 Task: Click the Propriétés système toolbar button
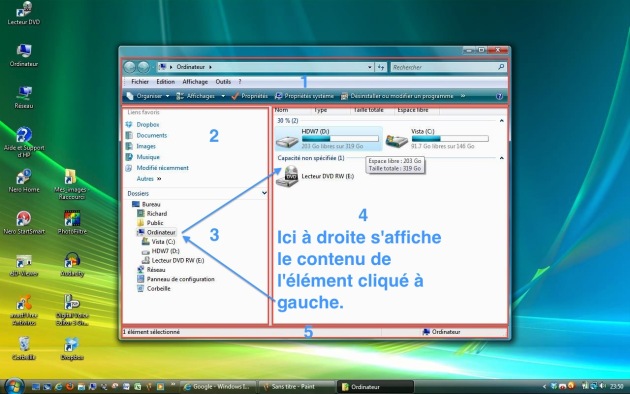304,96
